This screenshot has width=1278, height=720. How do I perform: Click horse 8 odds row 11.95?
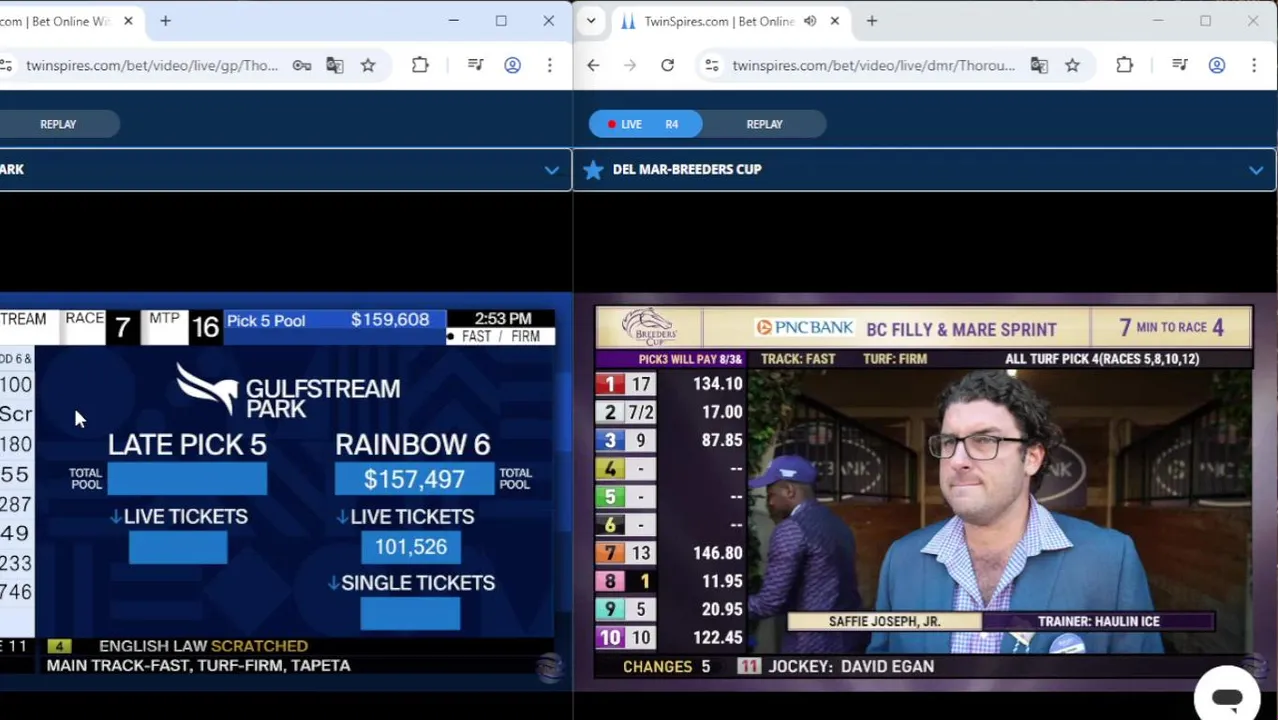[x=670, y=581]
